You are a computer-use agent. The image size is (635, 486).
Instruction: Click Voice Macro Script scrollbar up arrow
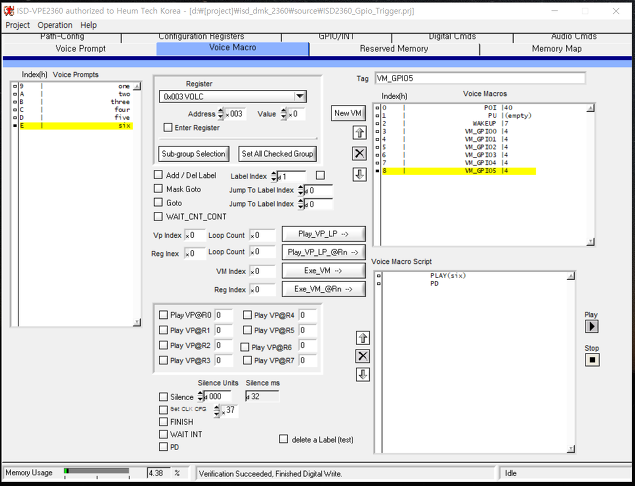coord(571,276)
